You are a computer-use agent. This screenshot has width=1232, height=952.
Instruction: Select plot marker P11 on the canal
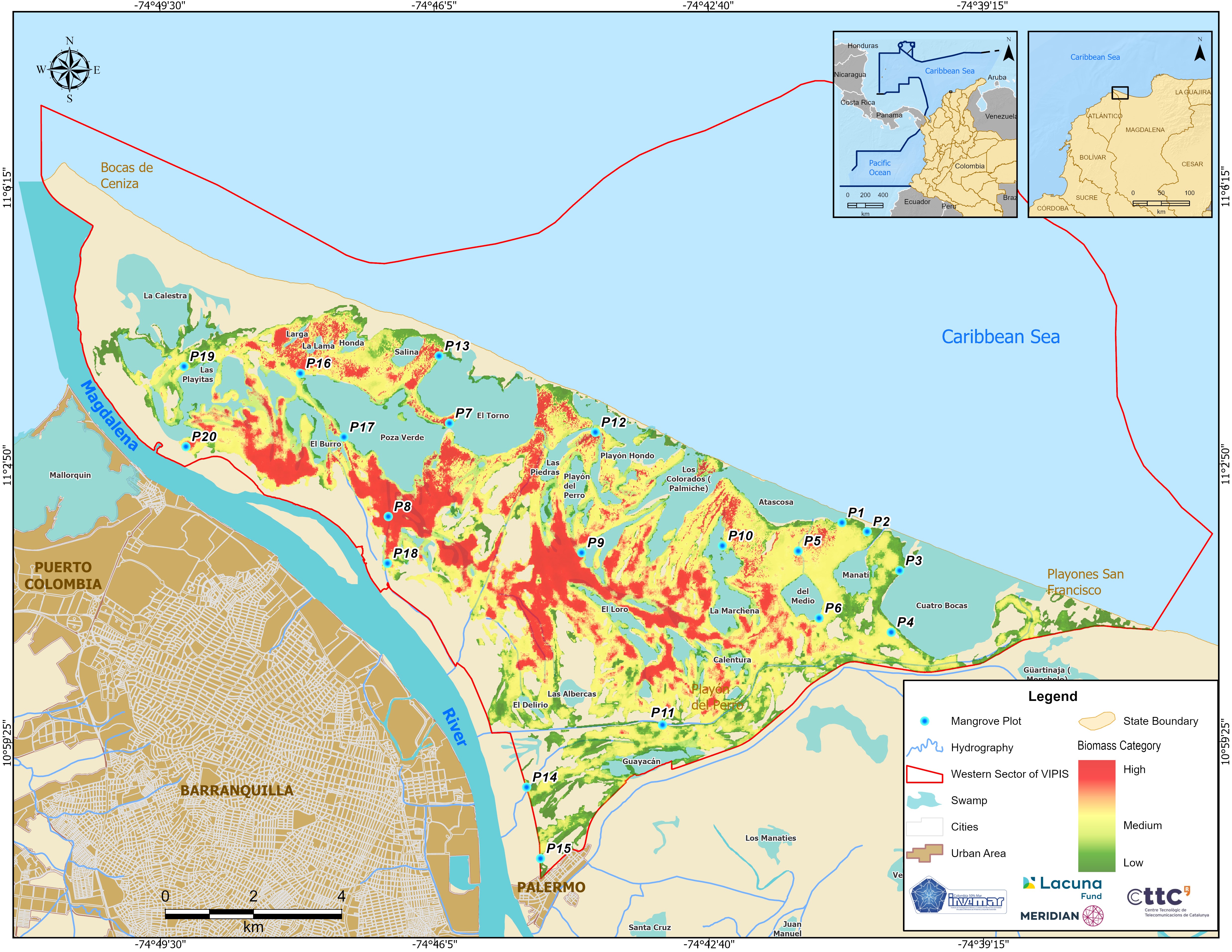click(662, 725)
